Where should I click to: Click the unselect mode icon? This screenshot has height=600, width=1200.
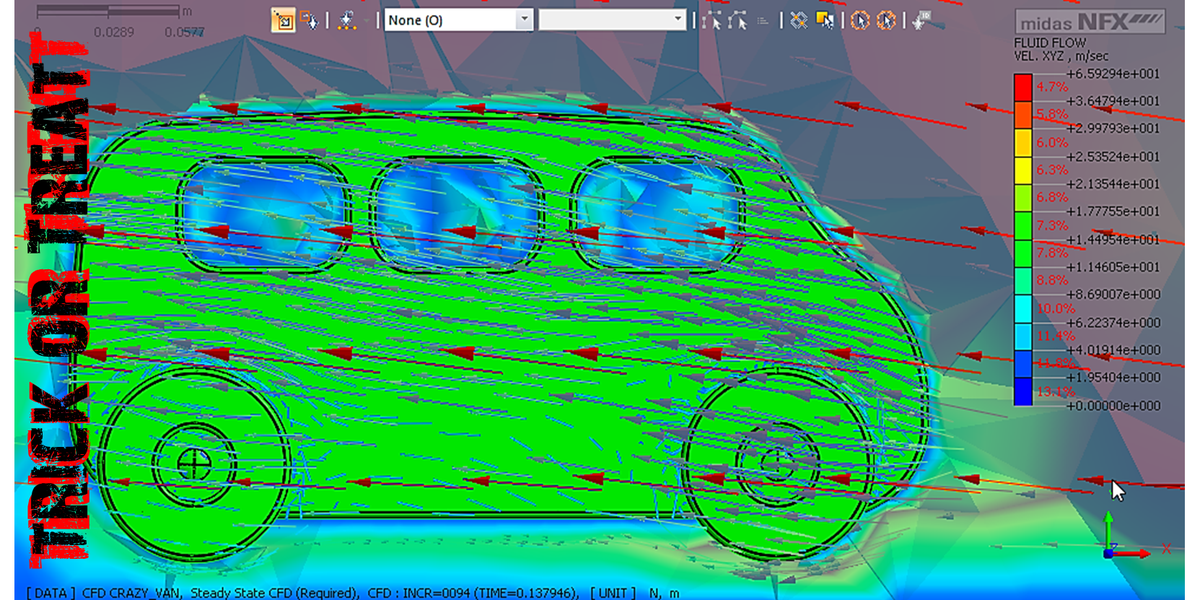tap(309, 20)
